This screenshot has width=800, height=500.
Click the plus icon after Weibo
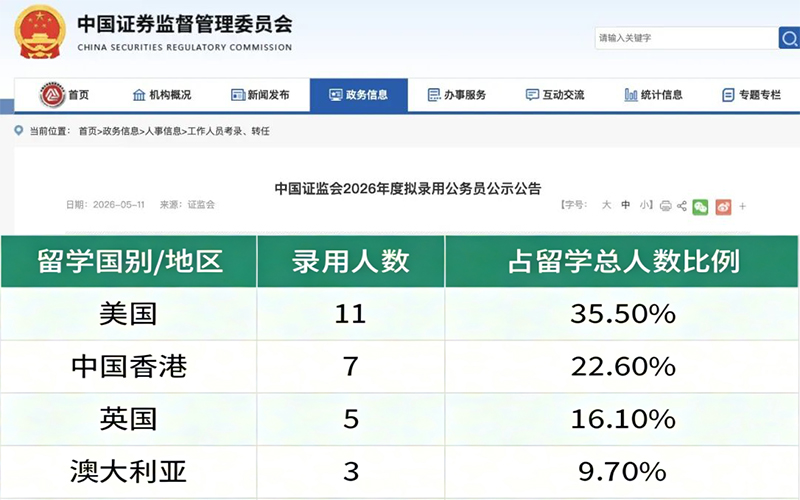742,207
